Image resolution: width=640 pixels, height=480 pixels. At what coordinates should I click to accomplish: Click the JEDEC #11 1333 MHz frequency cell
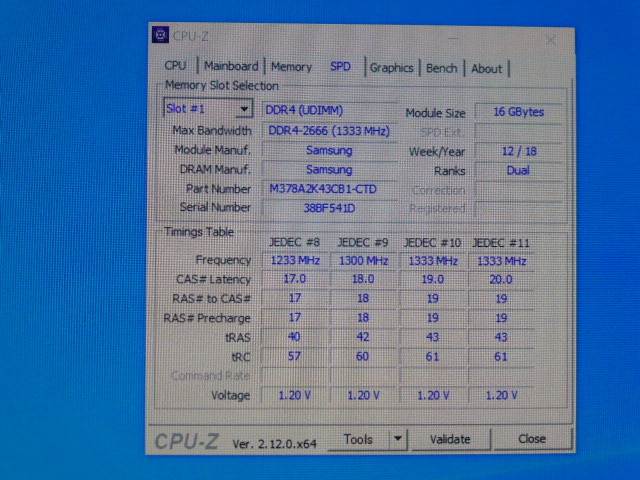tap(501, 261)
